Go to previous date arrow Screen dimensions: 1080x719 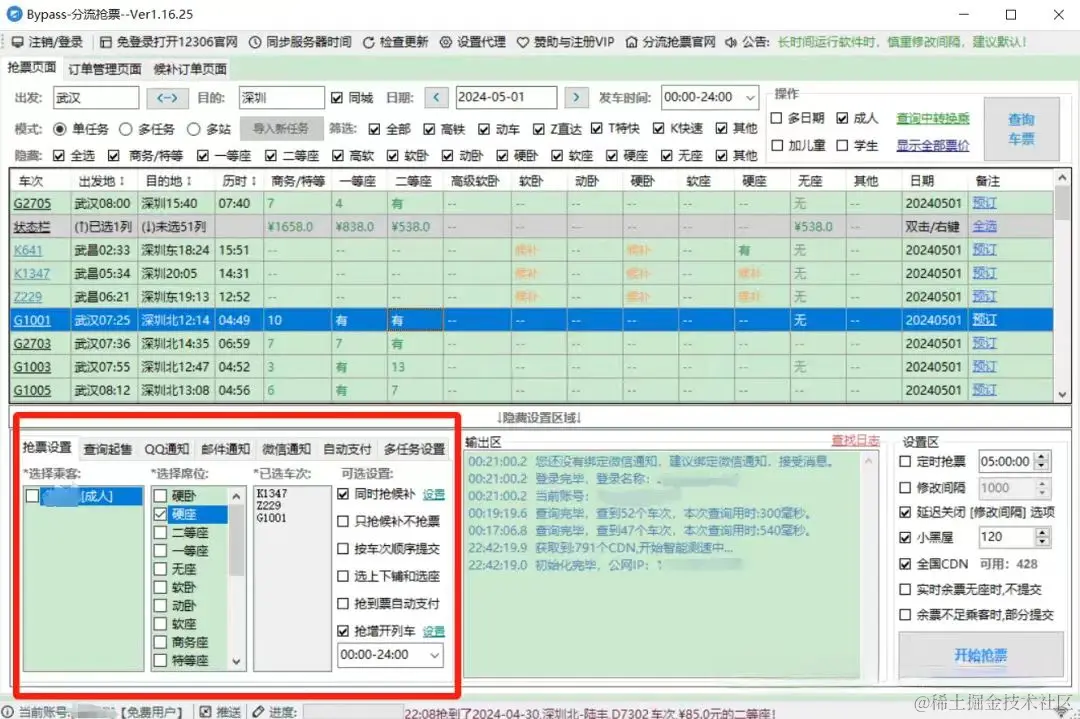(436, 98)
